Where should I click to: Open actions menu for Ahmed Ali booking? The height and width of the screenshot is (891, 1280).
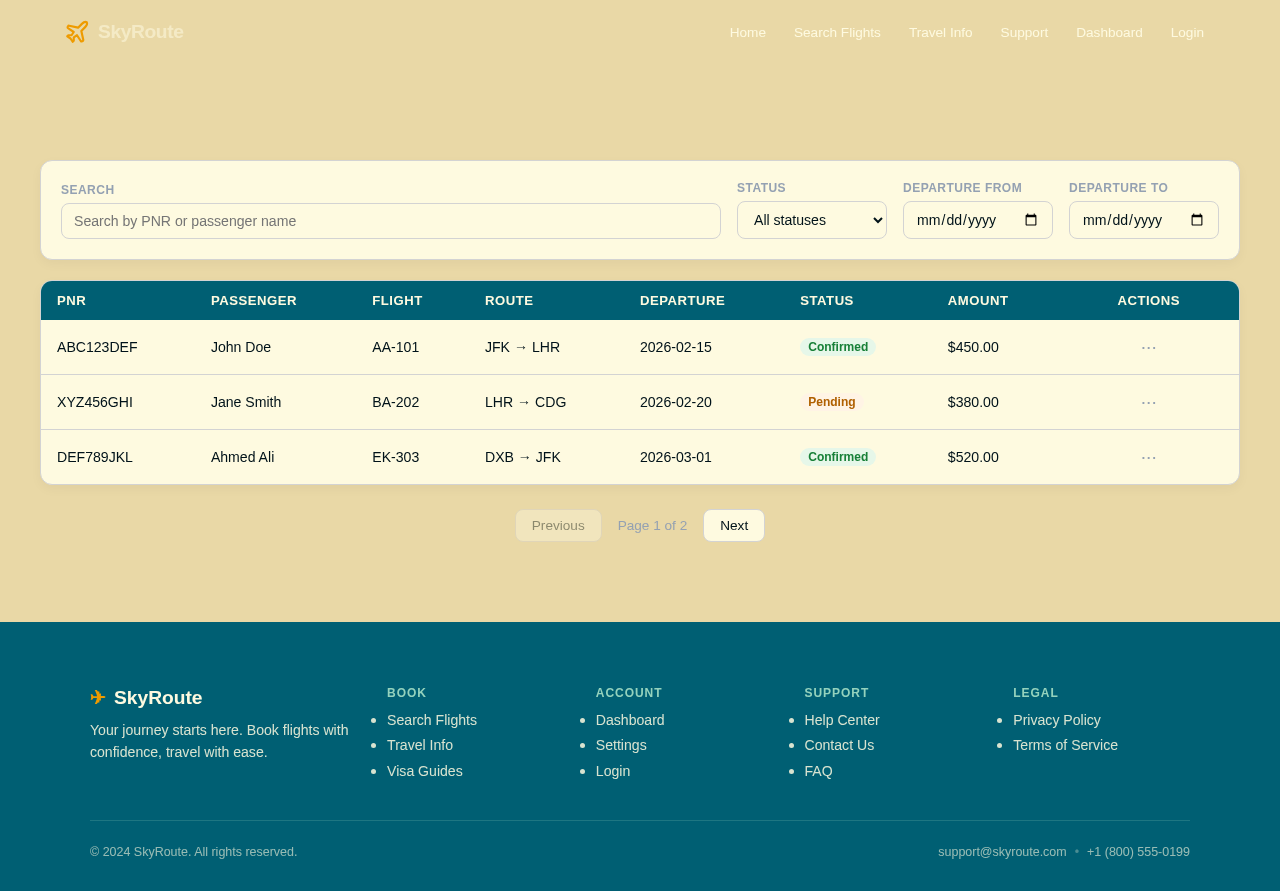point(1148,457)
